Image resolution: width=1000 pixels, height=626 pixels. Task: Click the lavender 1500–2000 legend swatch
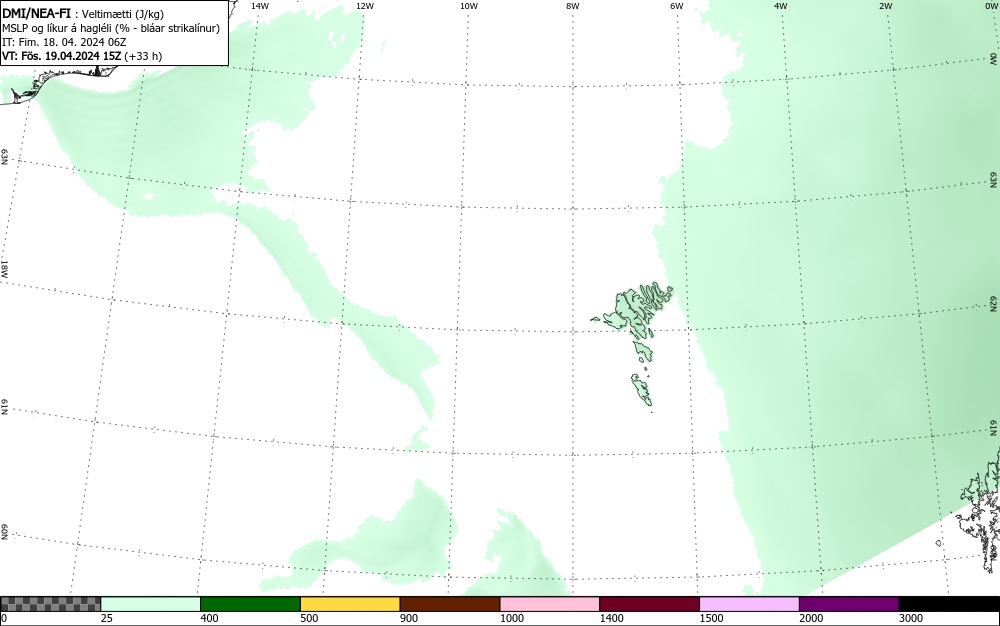749,604
